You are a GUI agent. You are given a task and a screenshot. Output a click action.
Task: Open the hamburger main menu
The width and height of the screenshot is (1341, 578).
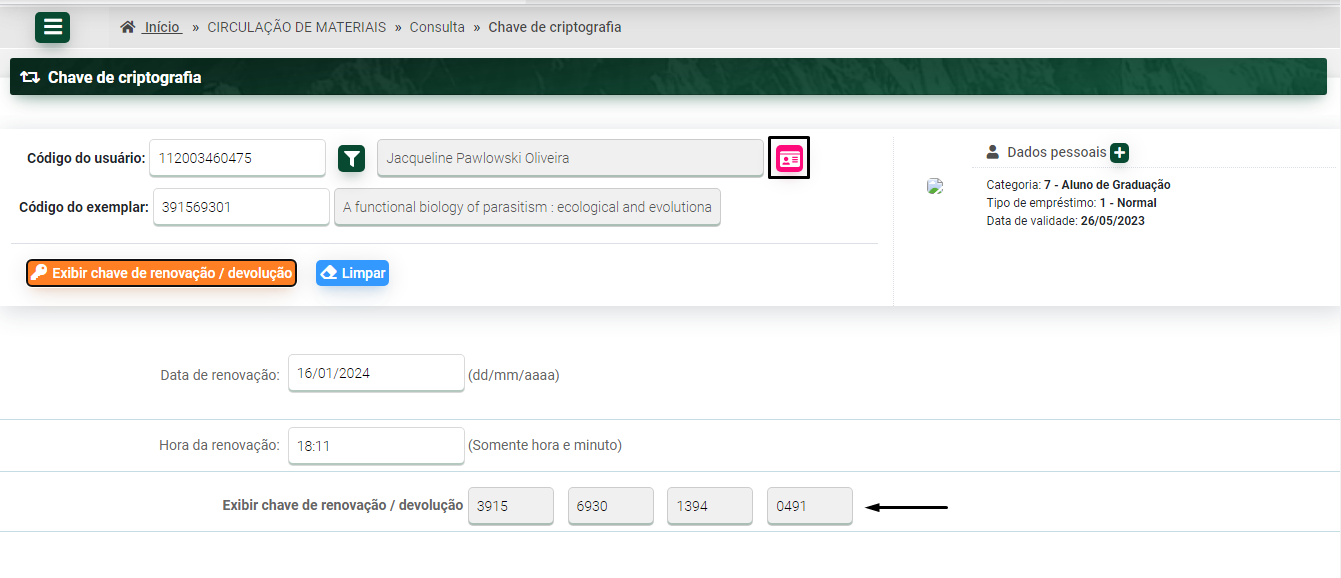tap(52, 27)
